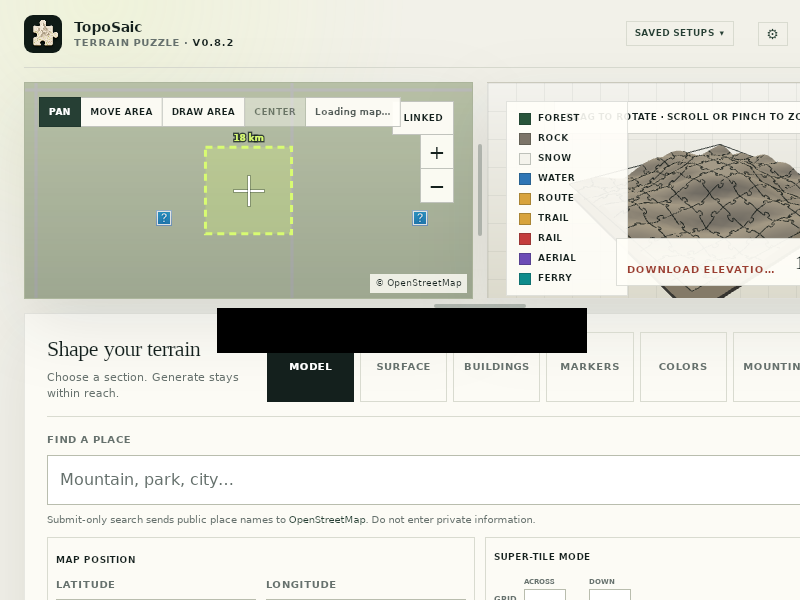800x600 pixels.
Task: Open the Saved Setups dropdown
Action: pos(680,33)
